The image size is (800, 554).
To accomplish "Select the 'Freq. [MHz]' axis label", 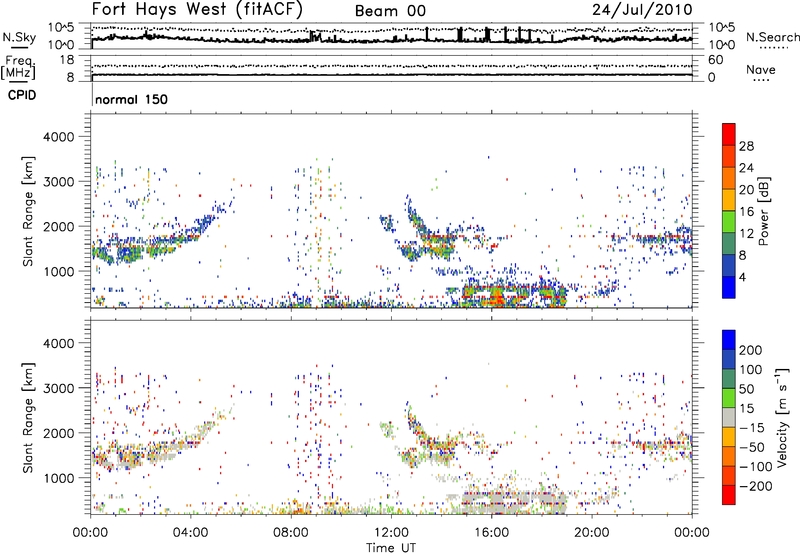I will point(18,68).
